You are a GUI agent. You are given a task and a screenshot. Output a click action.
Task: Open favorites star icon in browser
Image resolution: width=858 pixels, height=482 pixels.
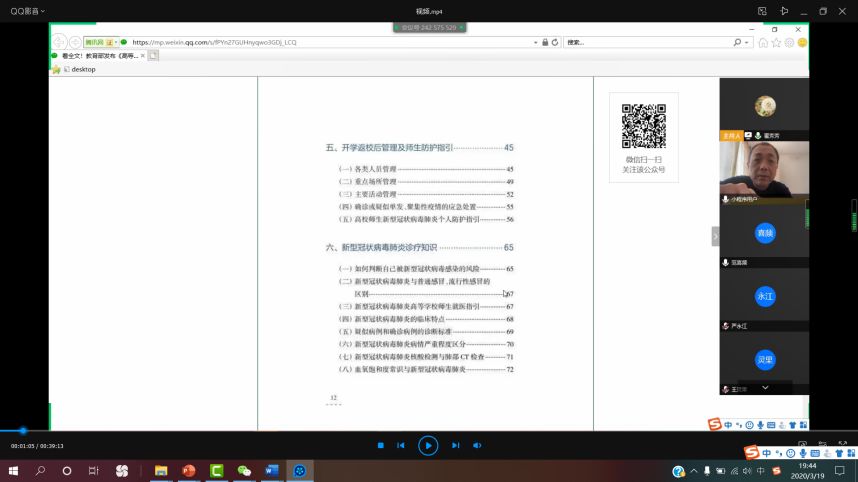pos(776,43)
